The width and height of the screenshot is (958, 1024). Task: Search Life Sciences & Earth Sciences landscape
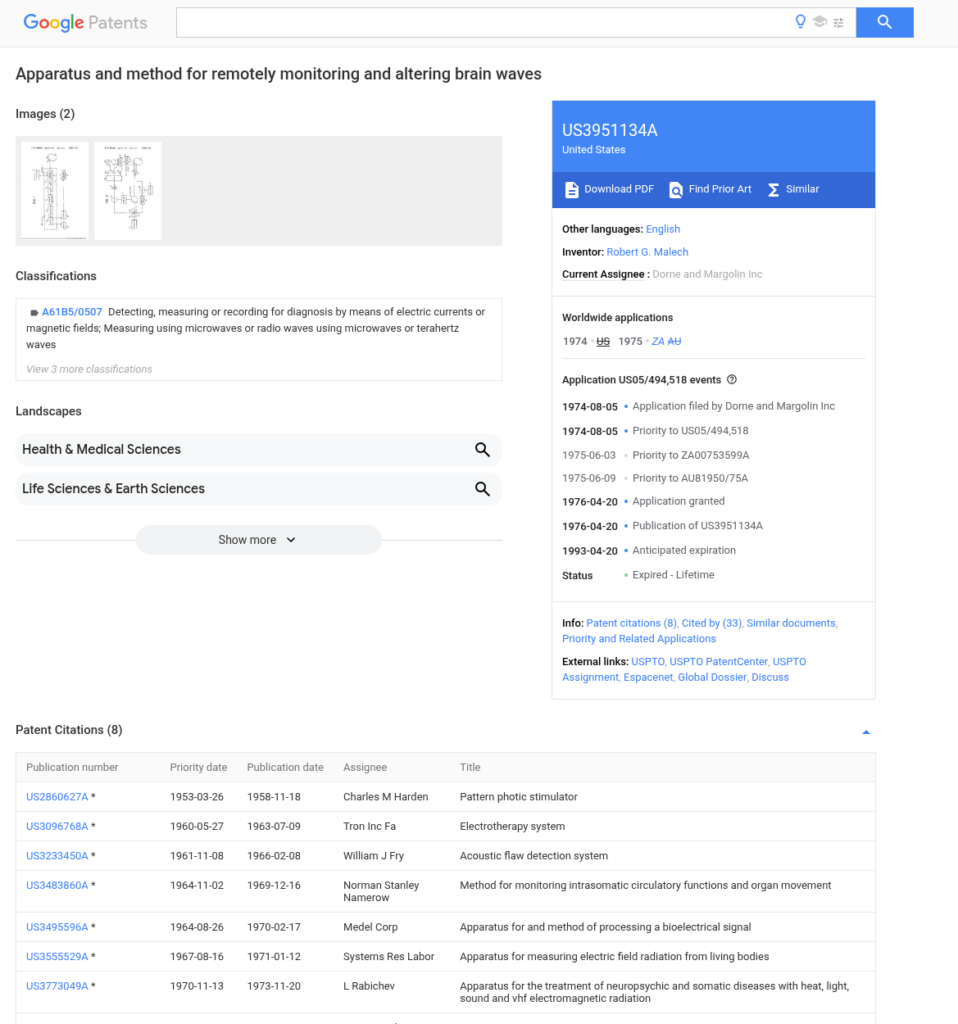pos(482,489)
